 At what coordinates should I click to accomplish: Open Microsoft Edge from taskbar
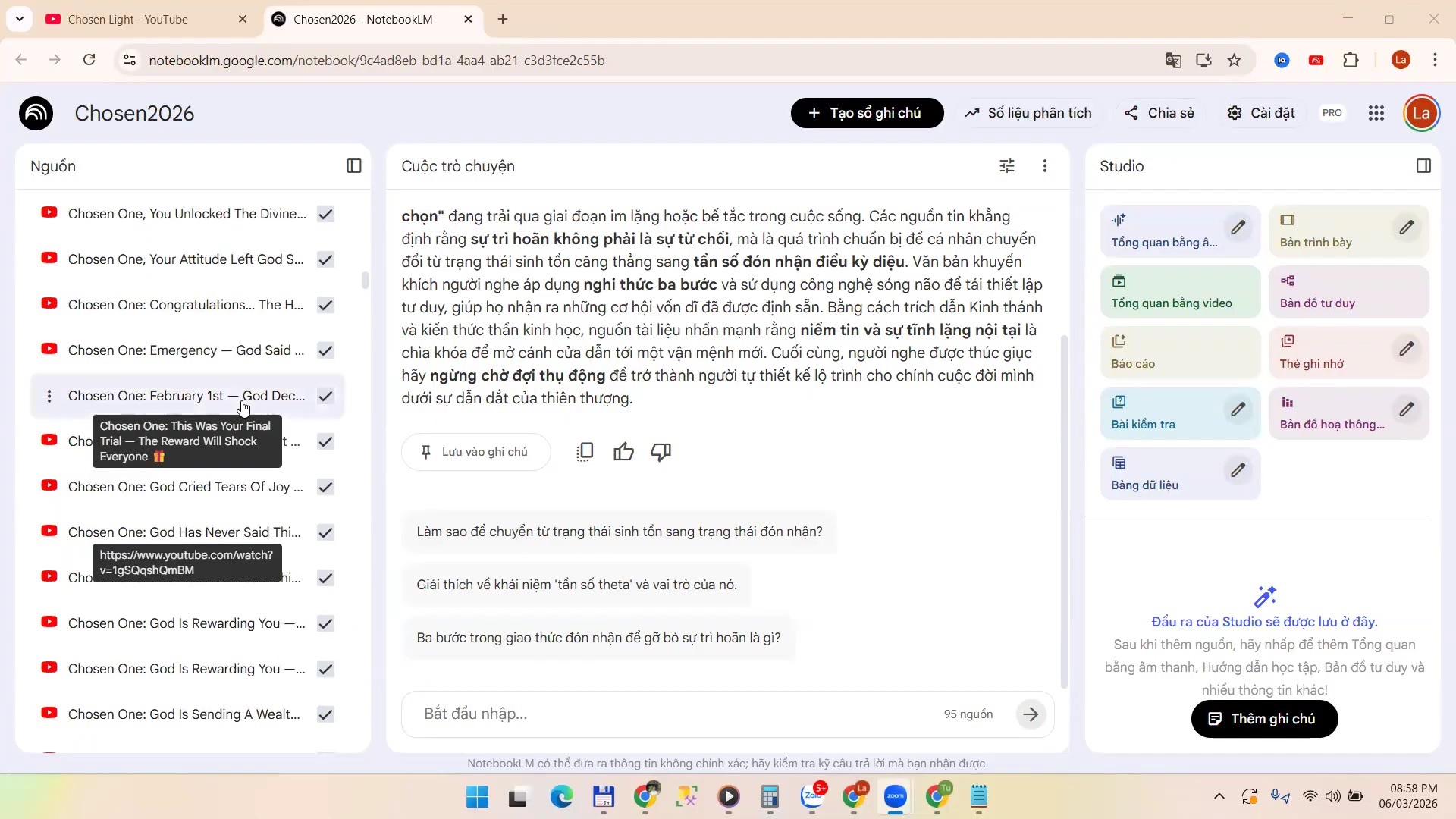tap(561, 797)
